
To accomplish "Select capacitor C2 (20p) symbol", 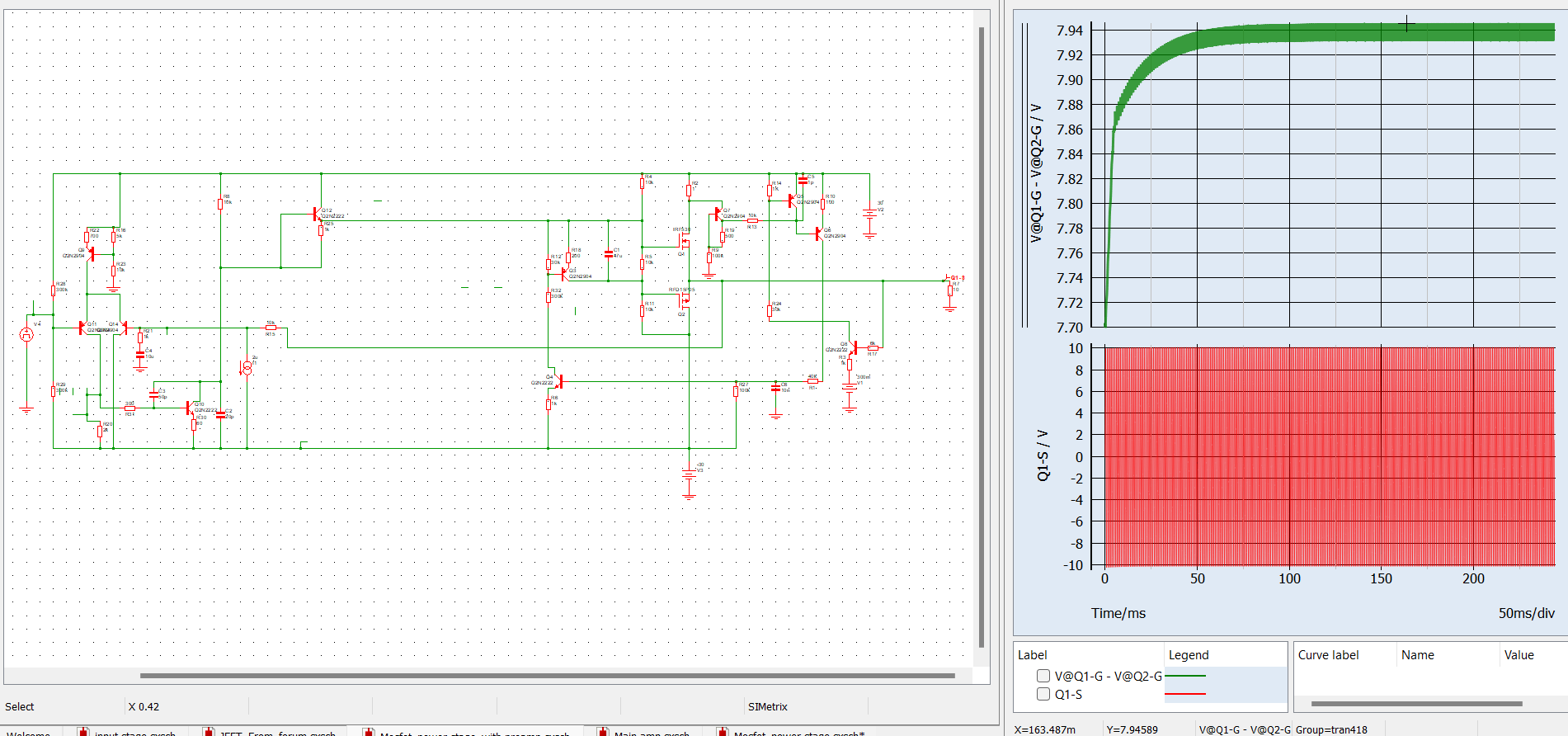I will (x=220, y=415).
